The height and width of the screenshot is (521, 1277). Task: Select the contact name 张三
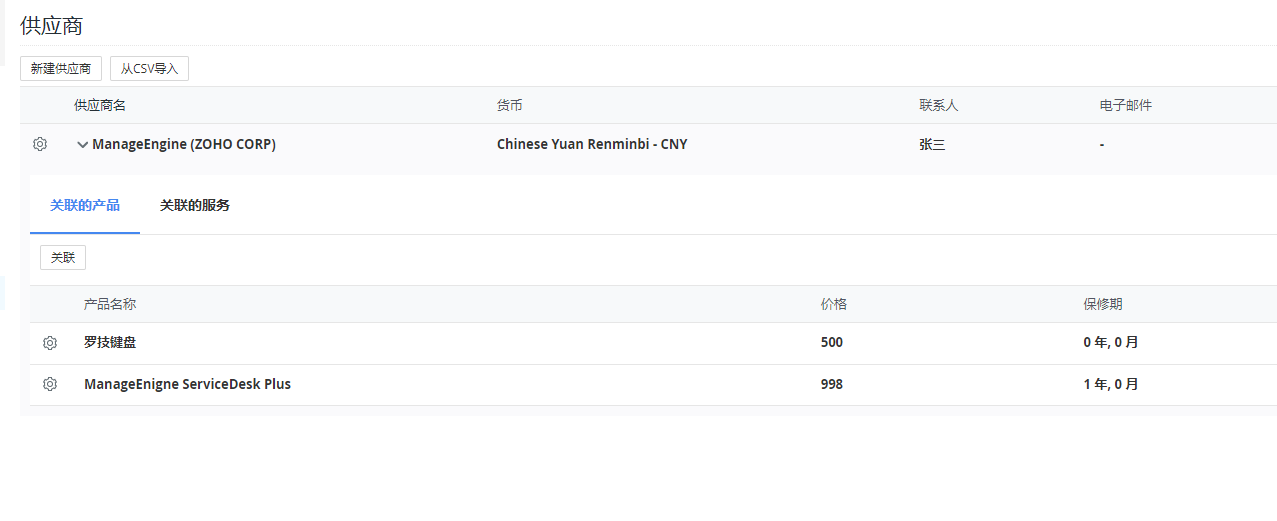(x=932, y=144)
